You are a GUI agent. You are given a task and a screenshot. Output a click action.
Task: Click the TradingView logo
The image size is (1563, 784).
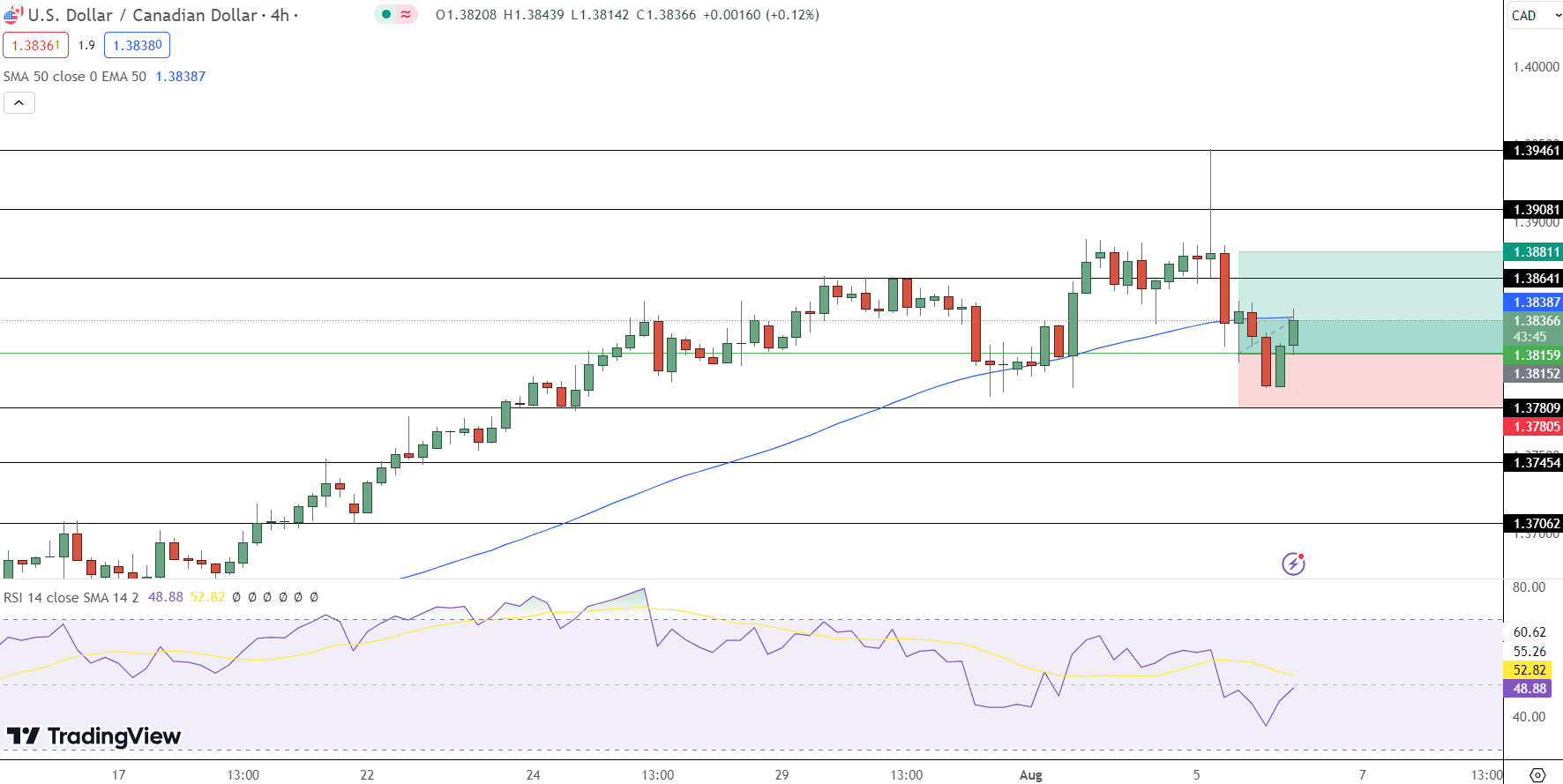(93, 735)
